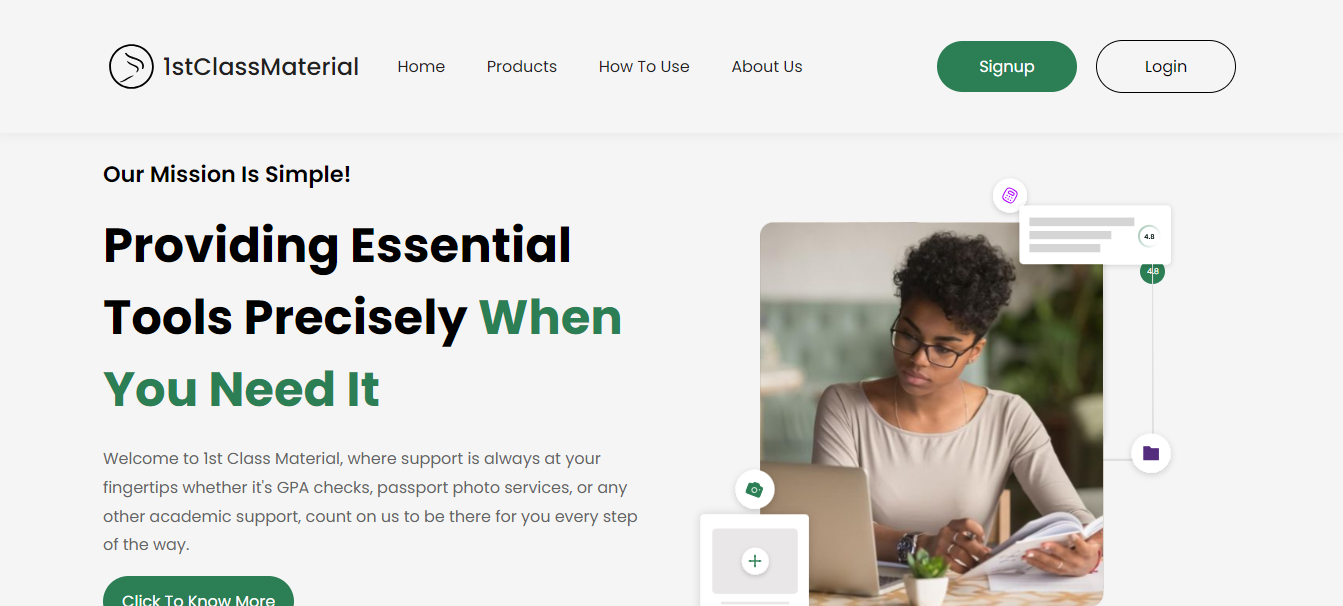Click the 1stClassMaterial brand name text
The image size is (1343, 606).
coord(261,67)
